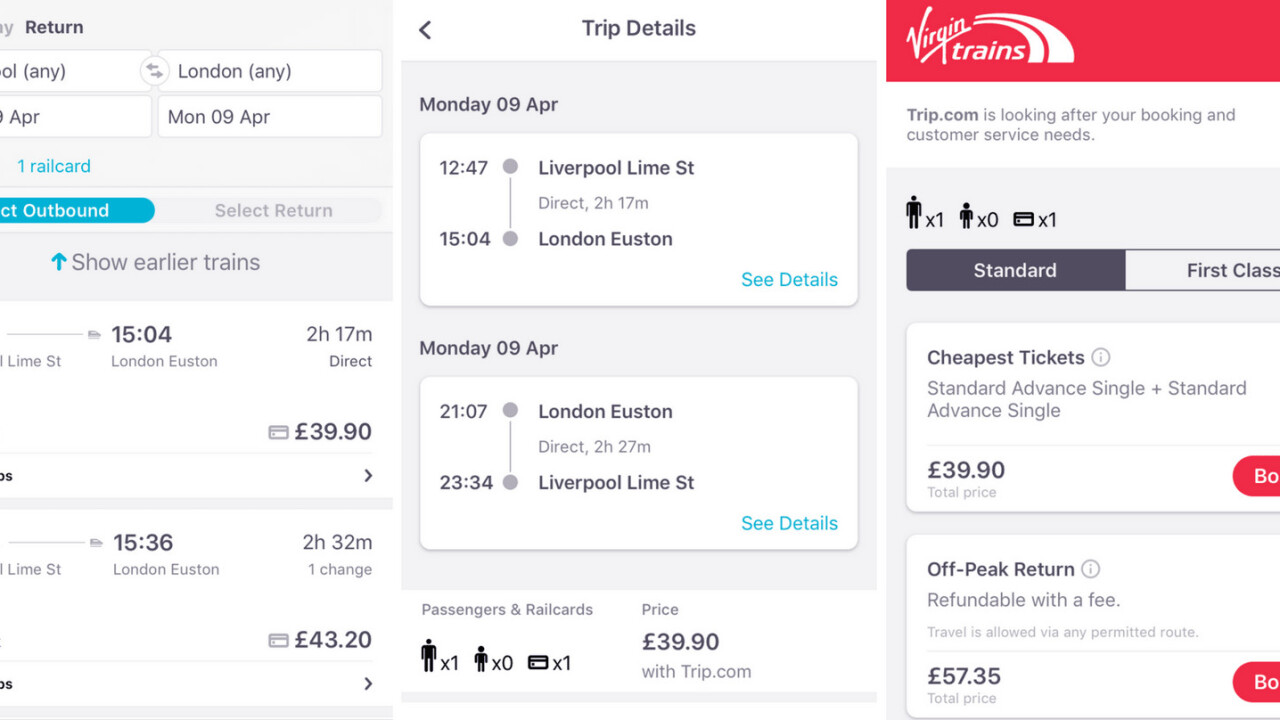Switch to Select Return toggle
This screenshot has width=1280, height=720.
(x=273, y=210)
